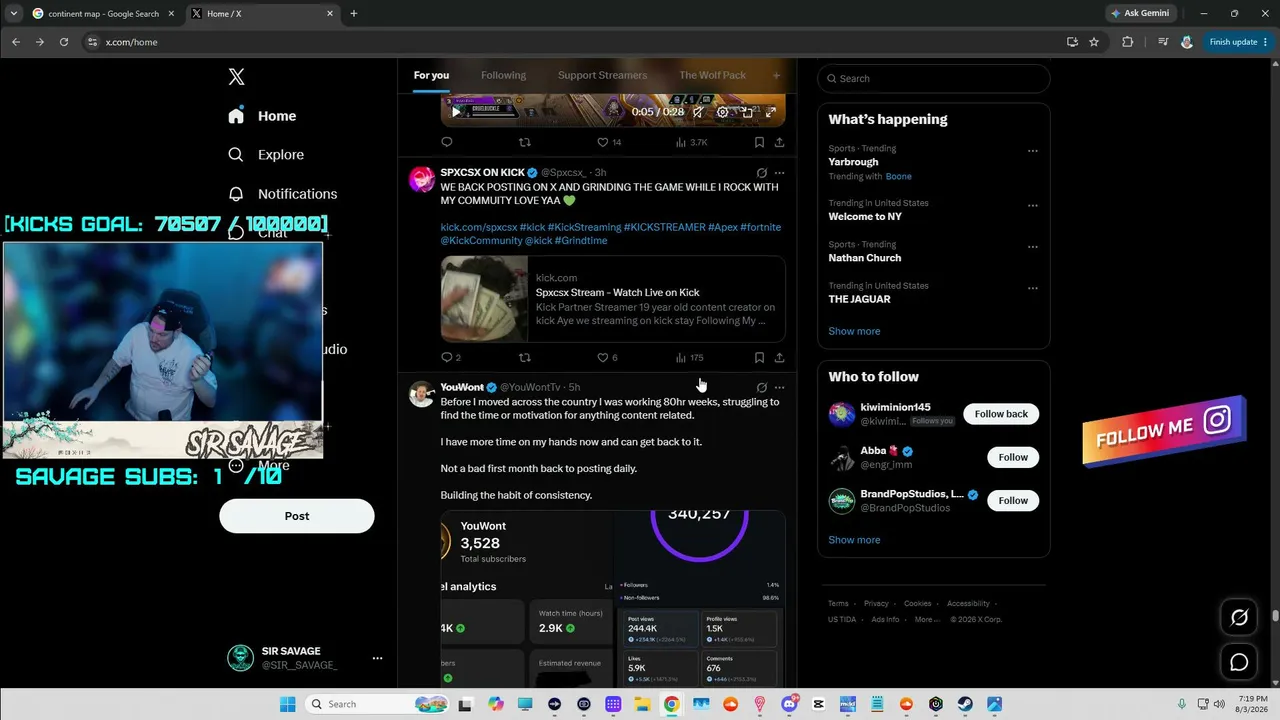Open SPXCSX ON KICK profile avatar
The image size is (1280, 720).
[x=422, y=179]
